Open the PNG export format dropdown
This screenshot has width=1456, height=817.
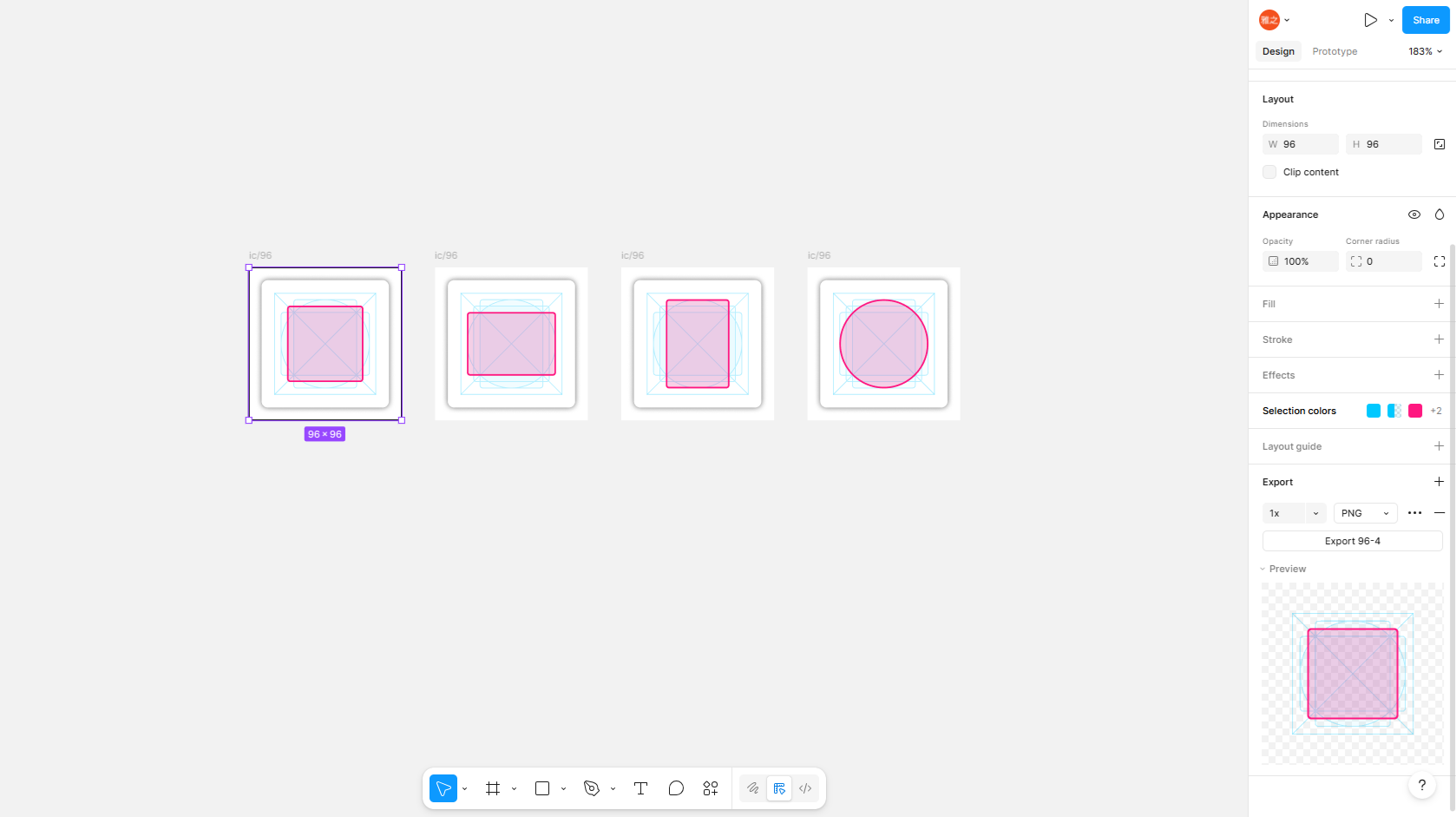1365,513
